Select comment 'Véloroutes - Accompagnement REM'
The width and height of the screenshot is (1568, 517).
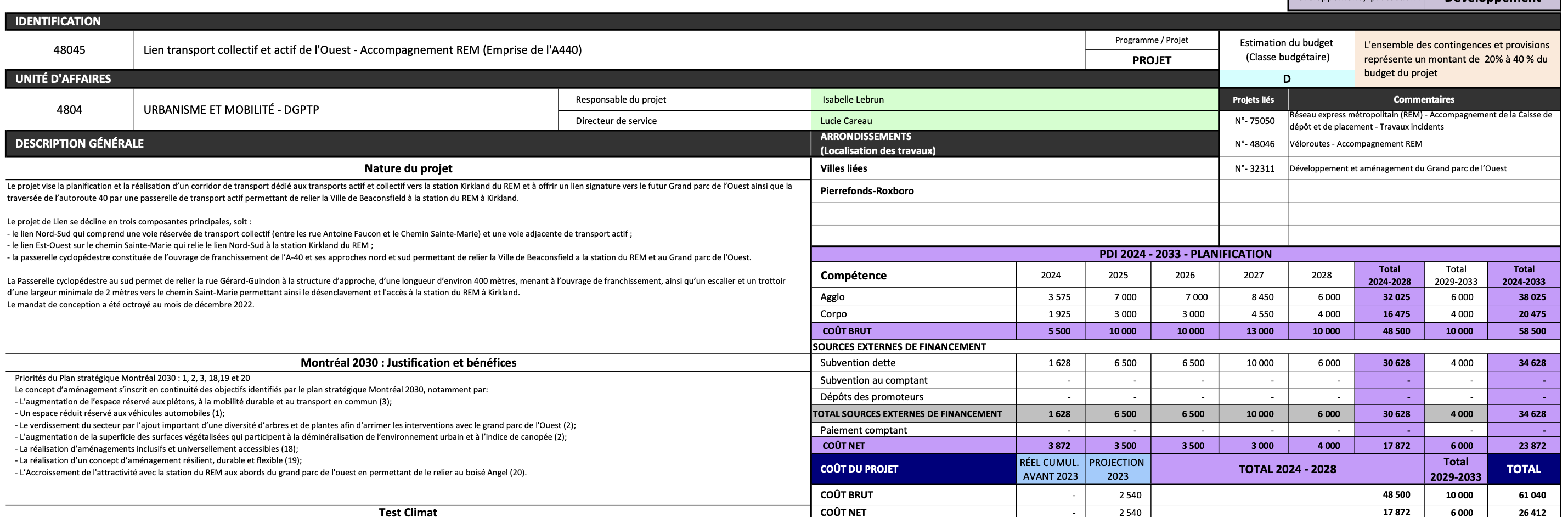1356,144
